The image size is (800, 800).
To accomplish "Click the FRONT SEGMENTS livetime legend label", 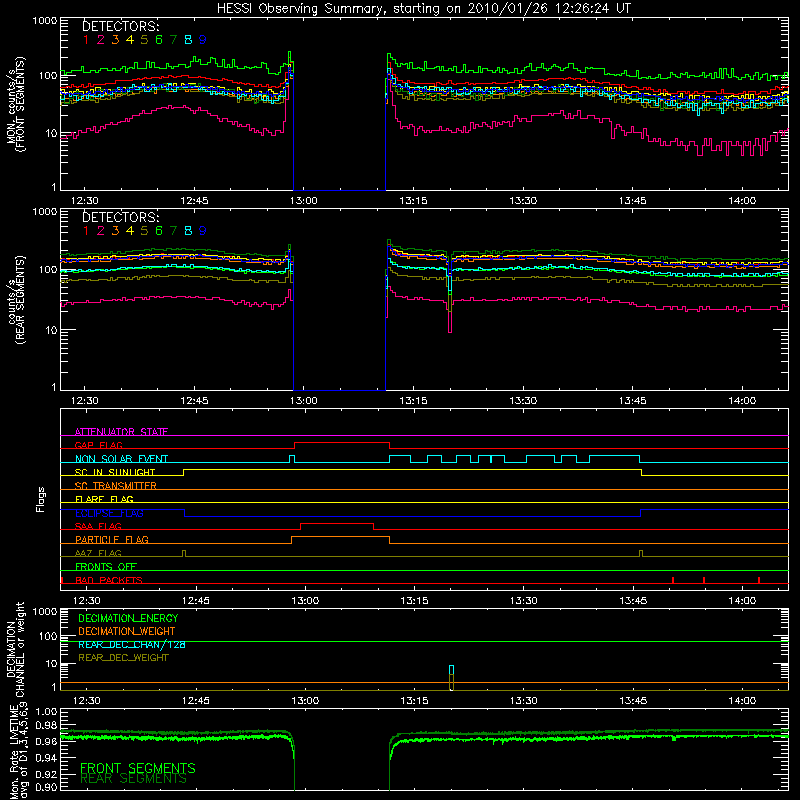I will click(138, 768).
